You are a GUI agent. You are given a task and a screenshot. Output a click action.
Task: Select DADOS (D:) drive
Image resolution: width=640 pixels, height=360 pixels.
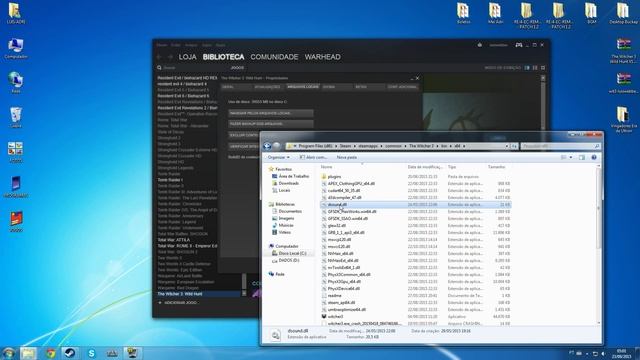coord(289,260)
